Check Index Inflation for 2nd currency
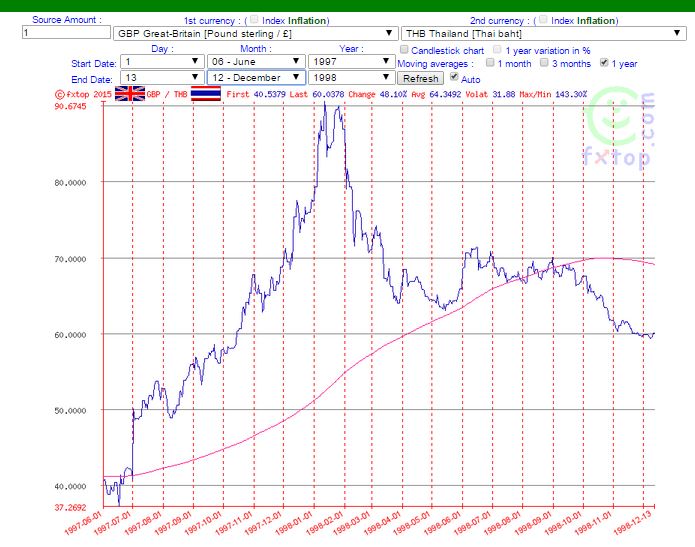The width and height of the screenshot is (695, 547). pos(543,19)
